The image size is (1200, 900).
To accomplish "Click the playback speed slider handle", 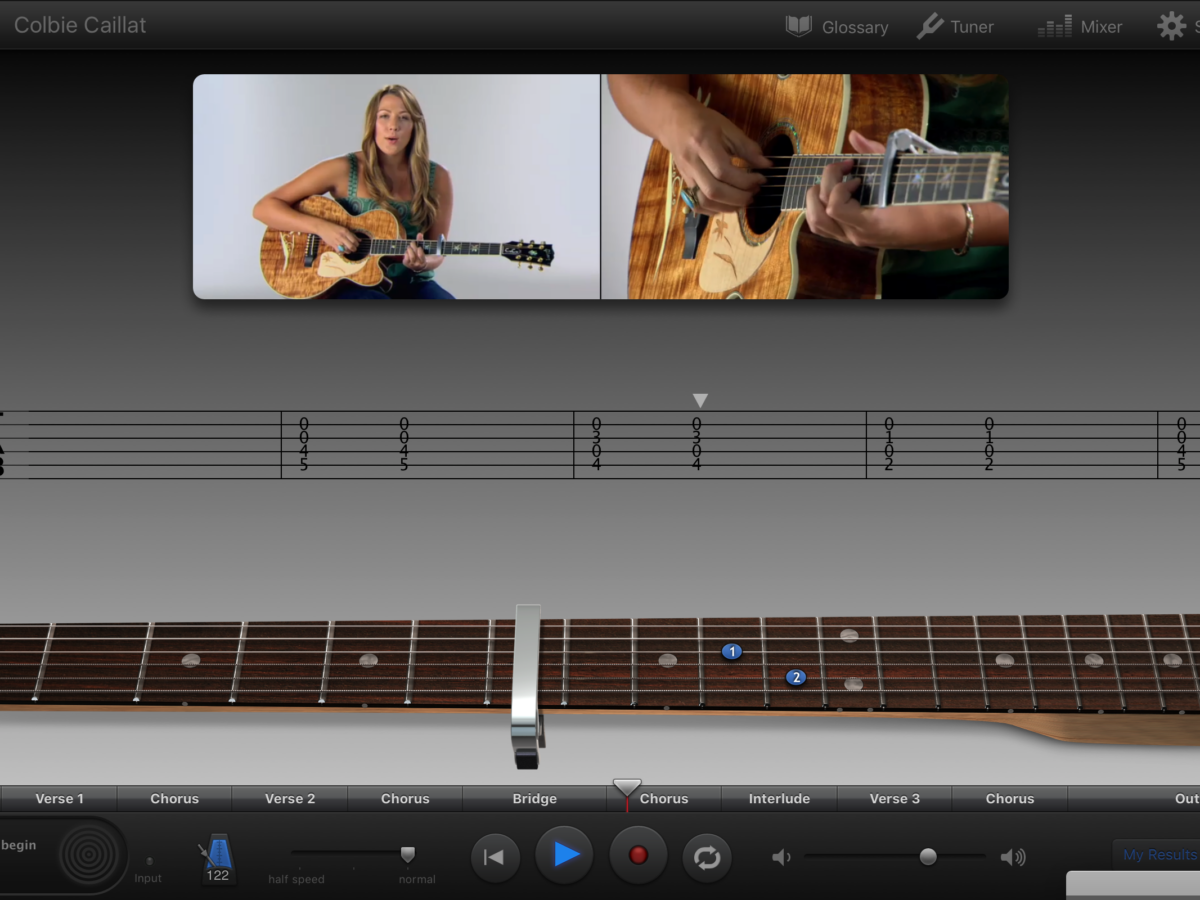I will click(x=407, y=854).
